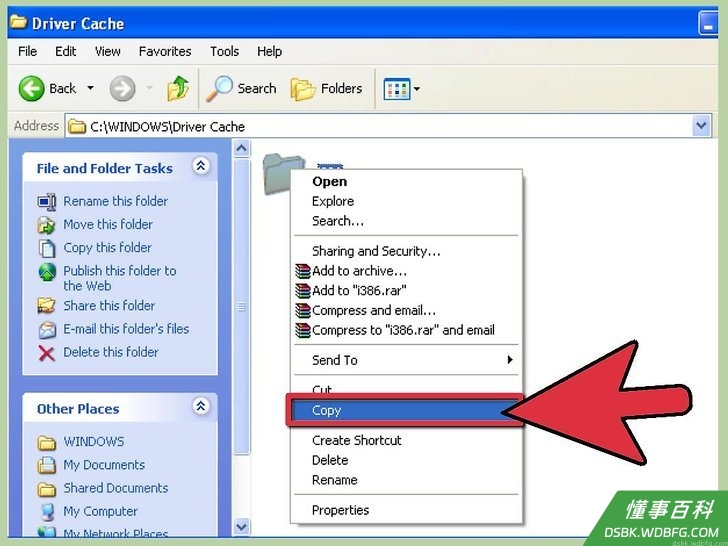Click the E-mail folder's files envelope icon
This screenshot has height=546, width=728.
[47, 330]
